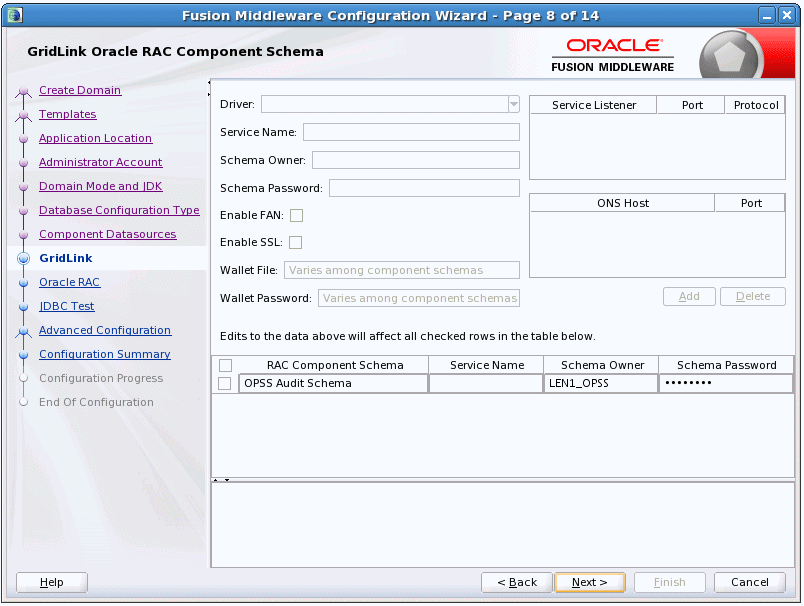
Task: Check the select-all header checkbox in schema table
Action: 226,365
